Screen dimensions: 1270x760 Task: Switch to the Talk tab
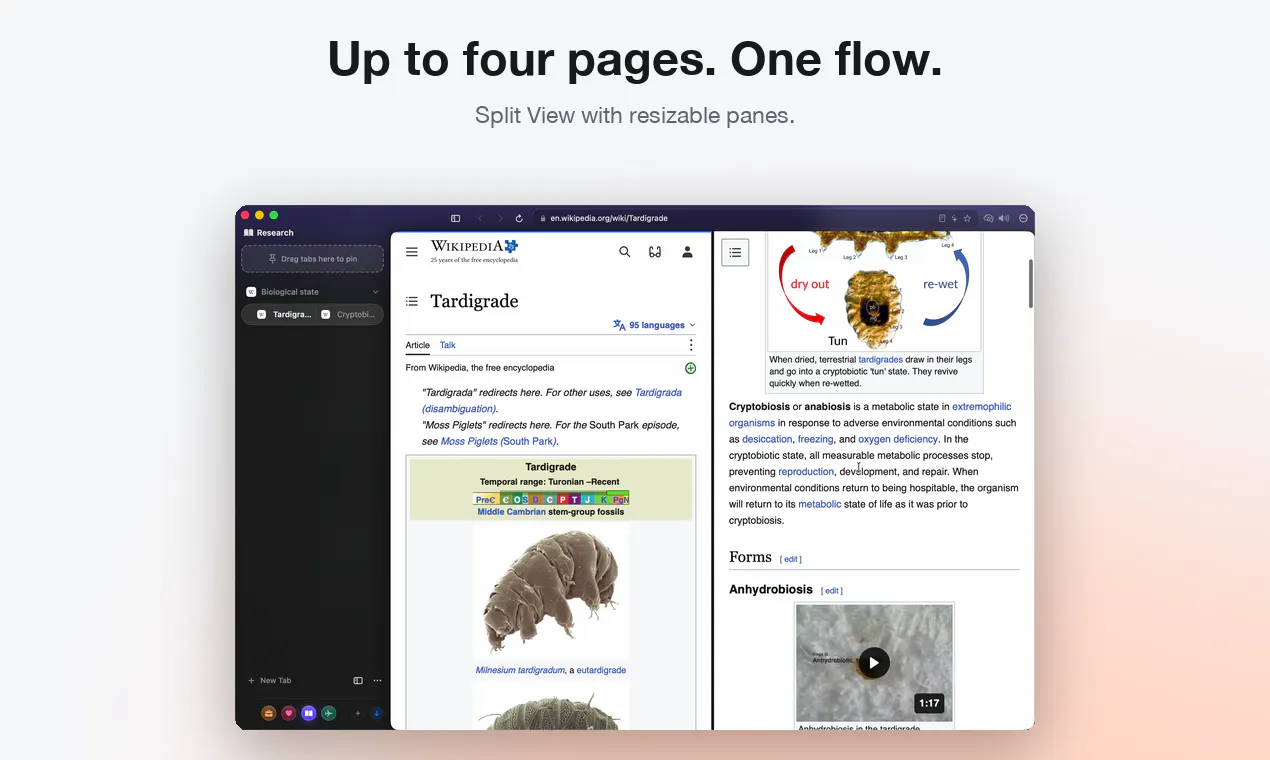coord(447,345)
